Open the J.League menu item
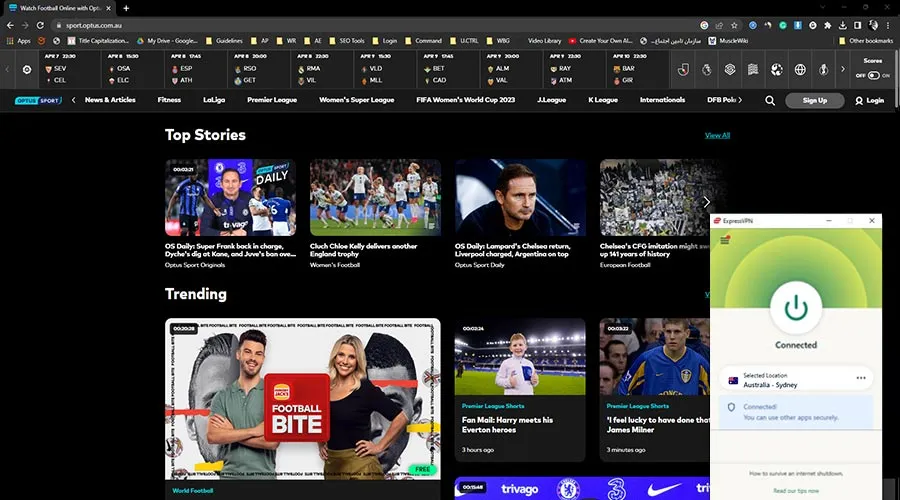This screenshot has width=900, height=500. [552, 100]
